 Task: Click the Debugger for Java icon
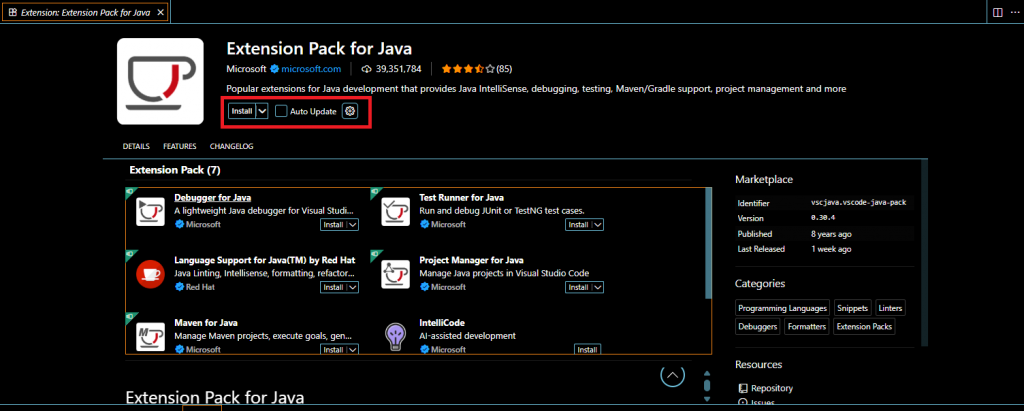coord(150,212)
